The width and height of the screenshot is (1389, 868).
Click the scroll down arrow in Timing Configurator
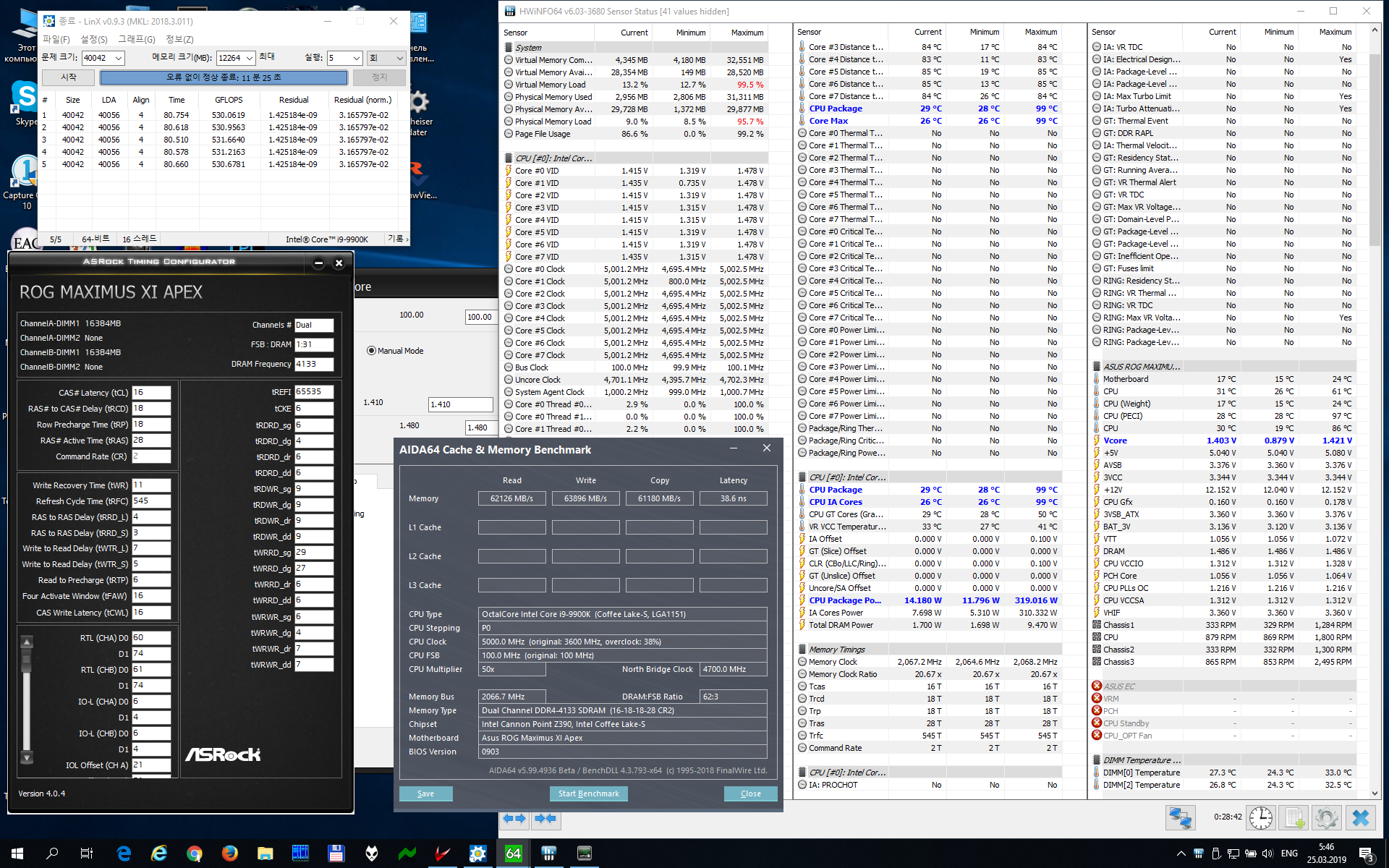27,758
